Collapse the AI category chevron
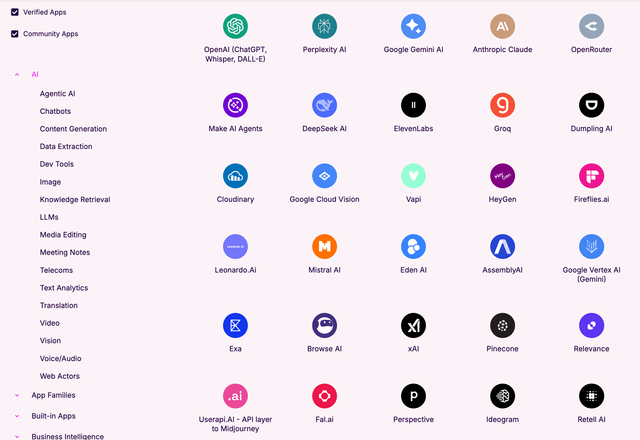Viewport: 640px width, 440px height. pyautogui.click(x=17, y=74)
